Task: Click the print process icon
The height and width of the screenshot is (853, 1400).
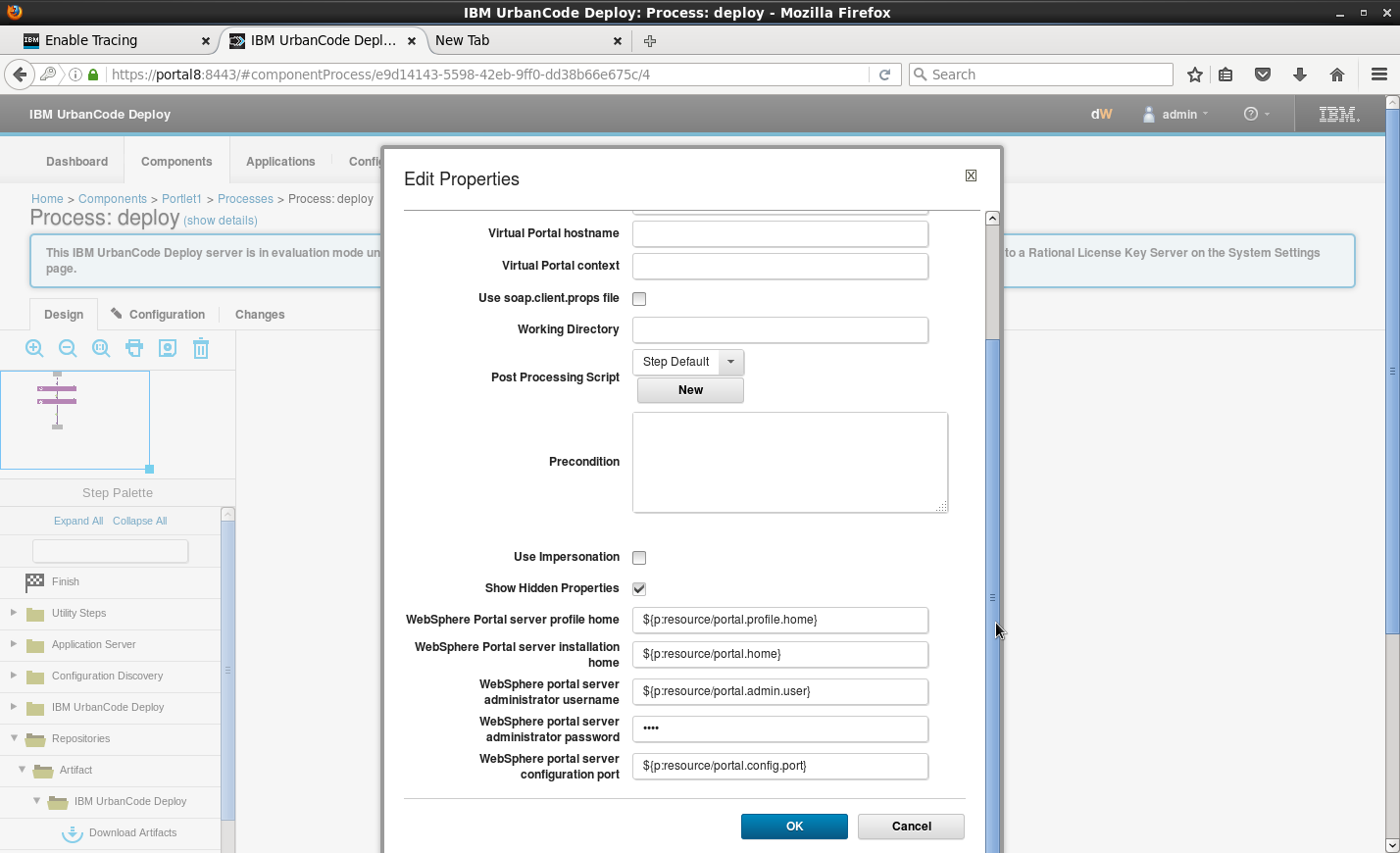Action: point(134,348)
